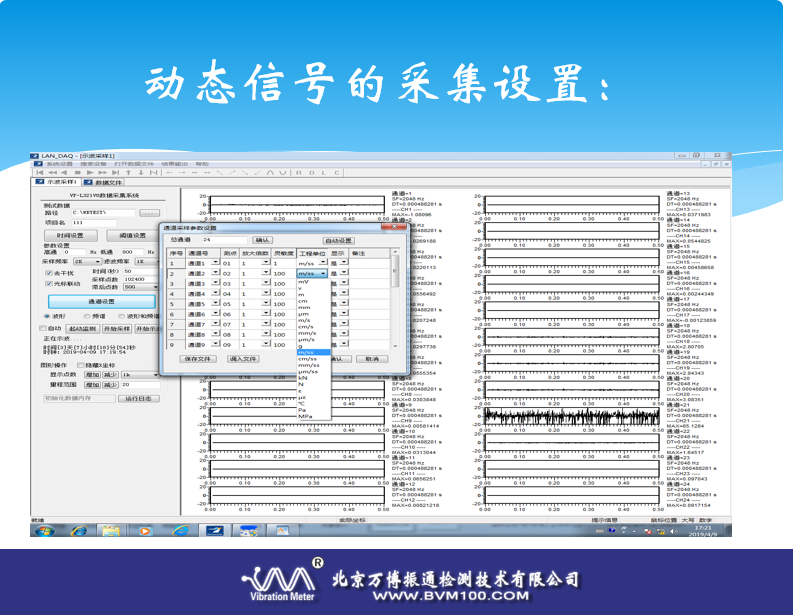Click the skip-to-first toolbar icon
Image resolution: width=793 pixels, height=615 pixels.
[x=39, y=172]
